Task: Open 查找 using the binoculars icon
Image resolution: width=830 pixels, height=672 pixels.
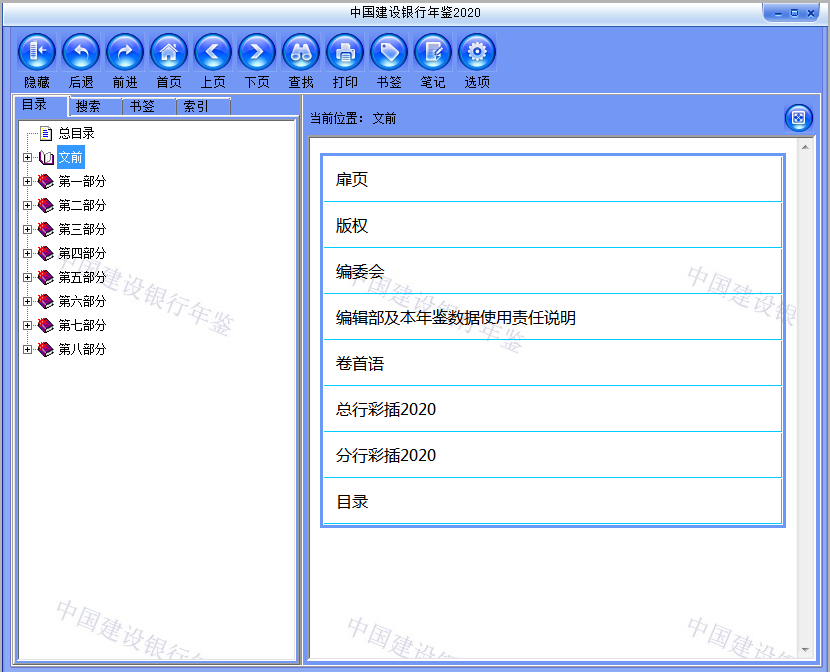Action: tap(301, 52)
